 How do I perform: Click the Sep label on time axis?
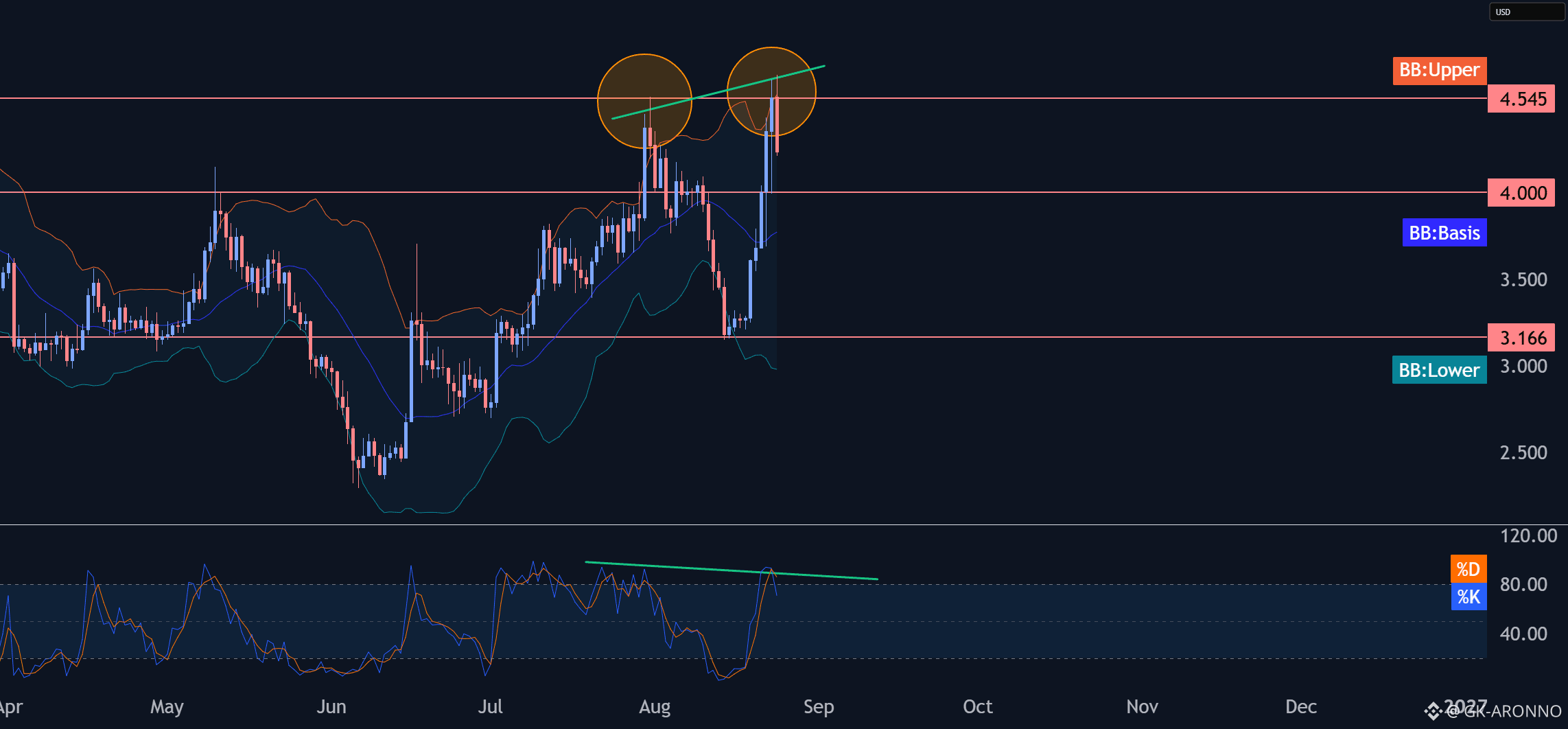tap(819, 706)
